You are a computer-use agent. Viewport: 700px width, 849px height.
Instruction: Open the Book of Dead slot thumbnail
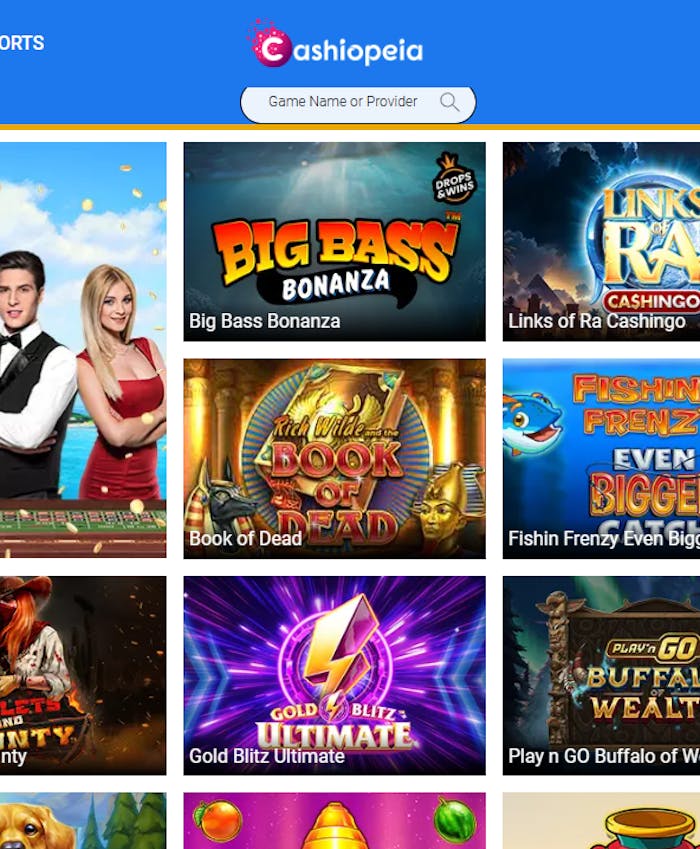(335, 459)
